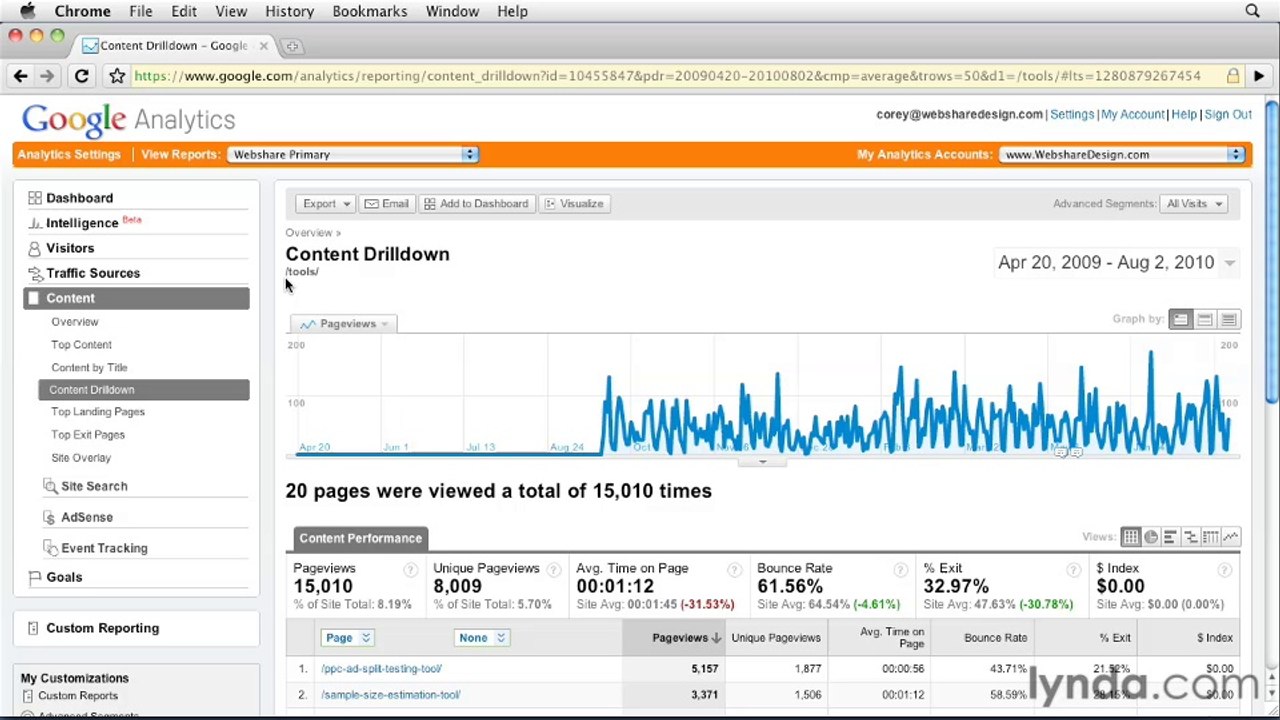Screen dimensions: 1280x720
Task: Open a new tab with plus button
Action: click(x=292, y=46)
